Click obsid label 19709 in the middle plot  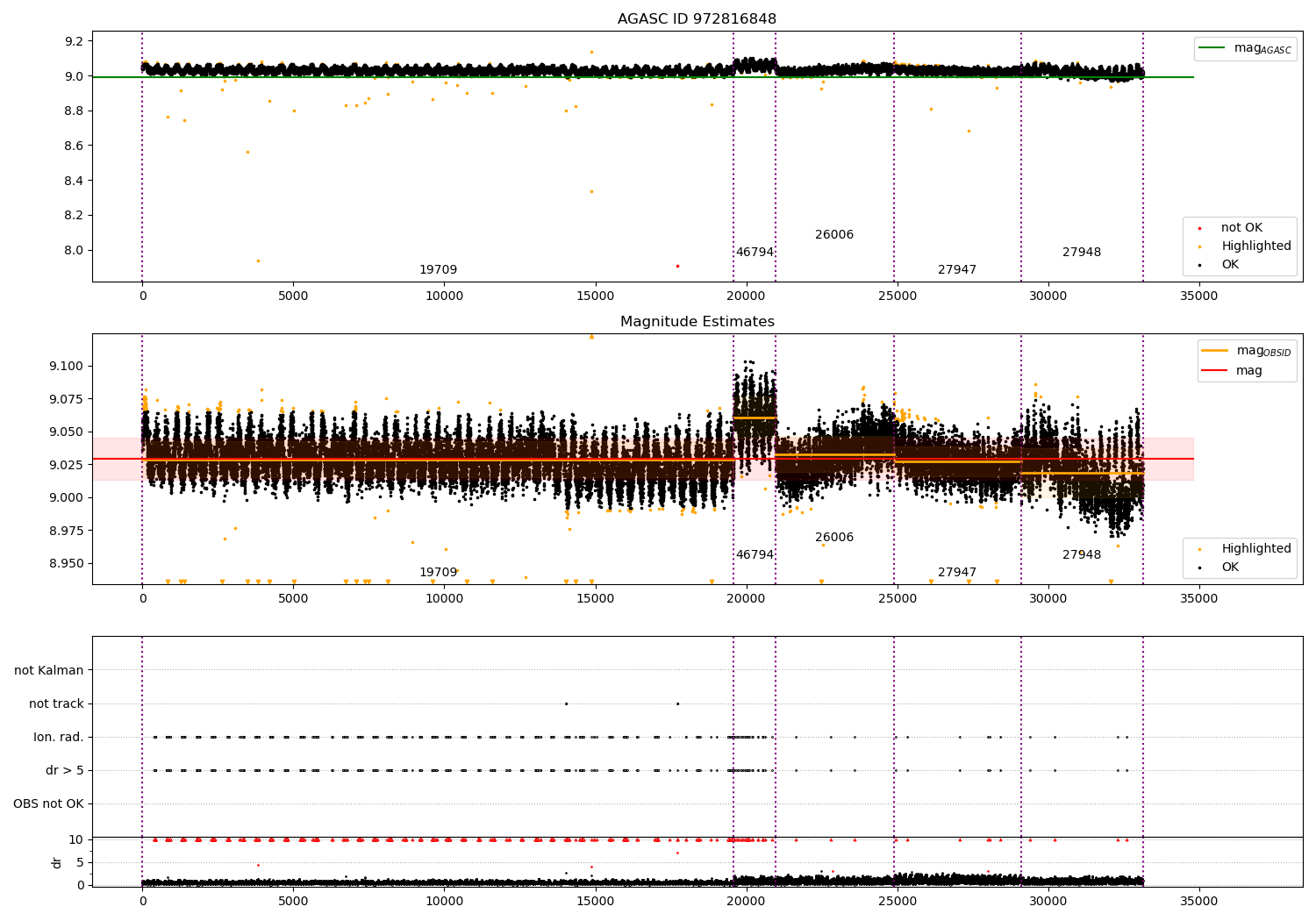(x=438, y=573)
